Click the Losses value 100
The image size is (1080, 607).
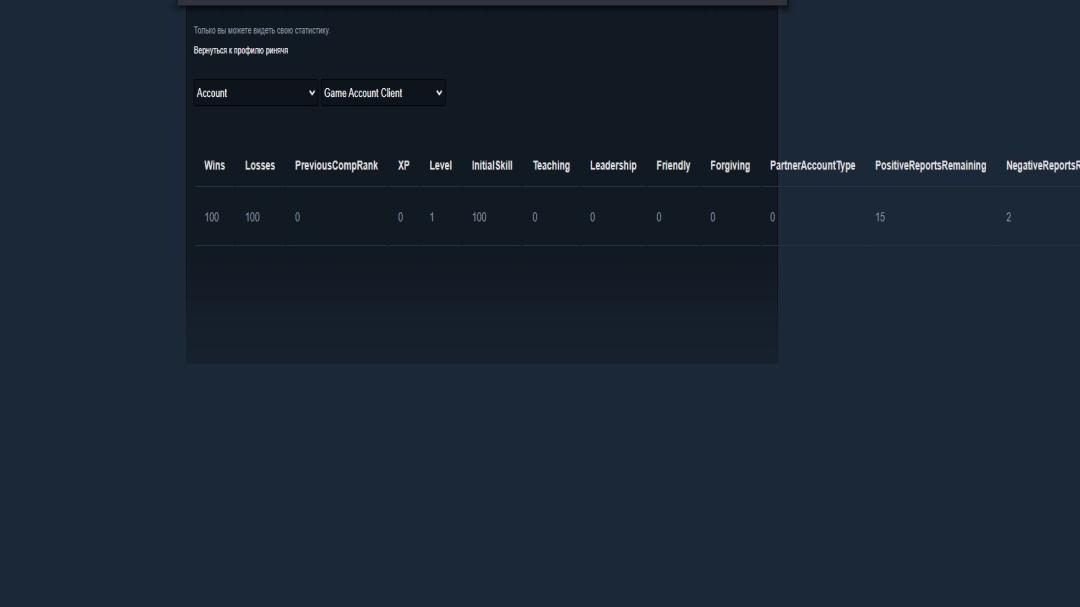(x=252, y=217)
